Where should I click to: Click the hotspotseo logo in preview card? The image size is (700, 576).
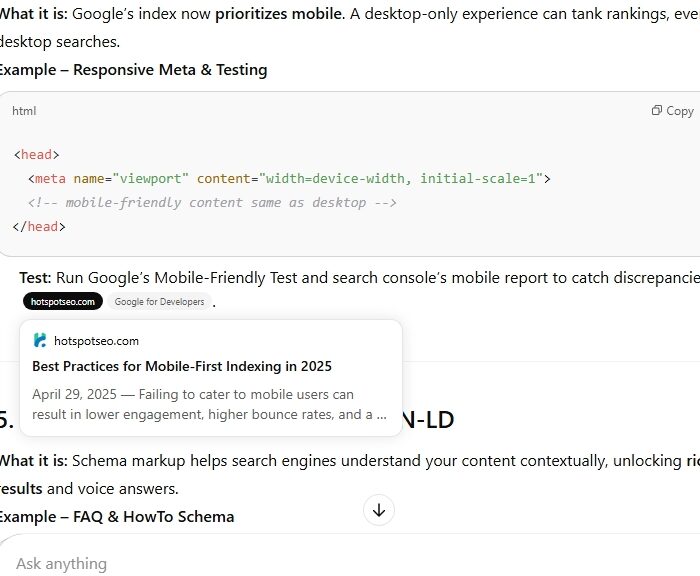pos(40,341)
